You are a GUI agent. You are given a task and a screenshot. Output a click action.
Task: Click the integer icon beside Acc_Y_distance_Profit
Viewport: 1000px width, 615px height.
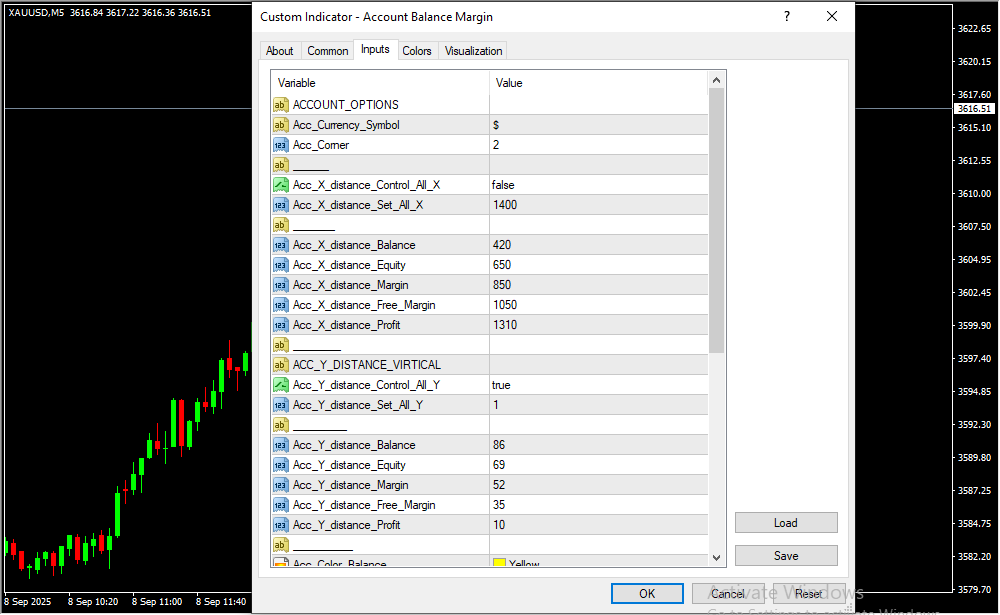(281, 525)
